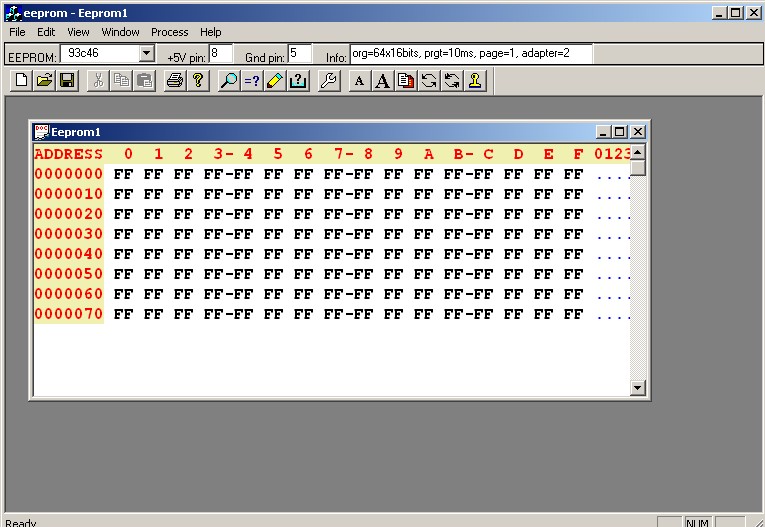Save with the floppy disk icon
765x527 pixels.
pos(67,81)
